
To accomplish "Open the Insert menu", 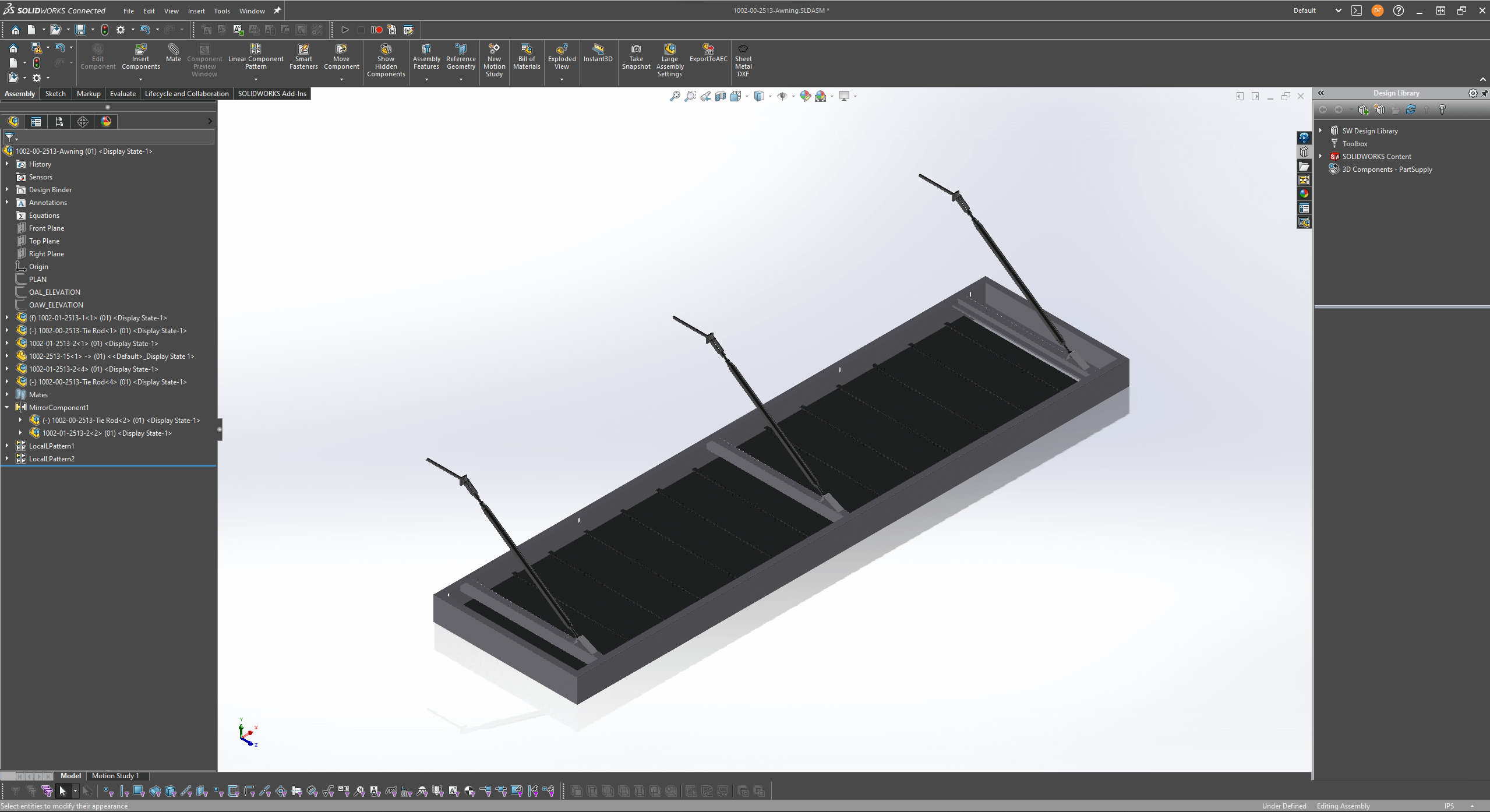I will [196, 11].
